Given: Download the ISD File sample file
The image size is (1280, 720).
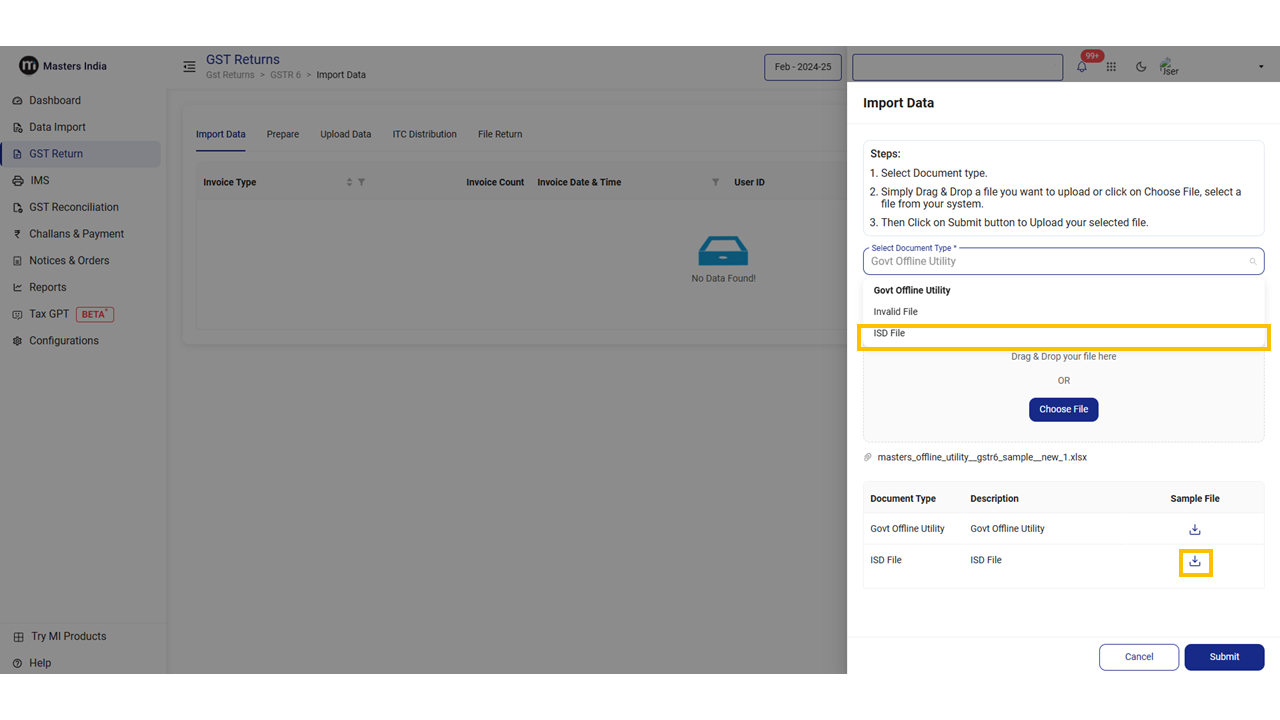Looking at the screenshot, I should tap(1194, 562).
